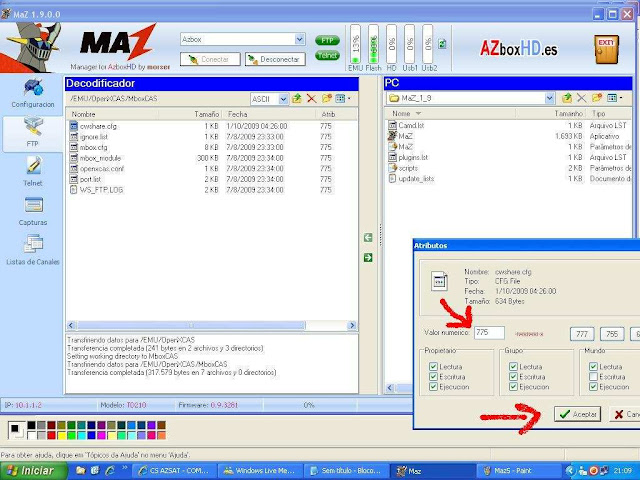Open the Azbox device dropdown
This screenshot has height=480, width=640.
point(300,40)
